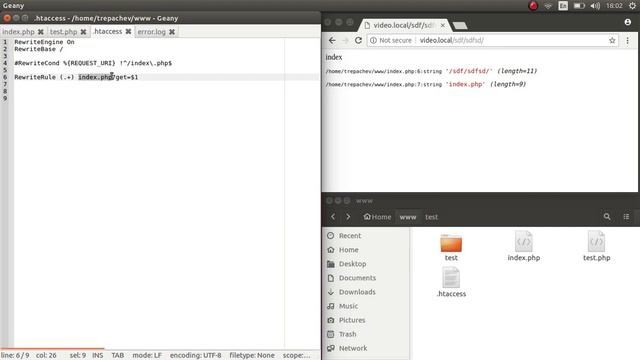Open Network in file manager sidebar

[x=353, y=348]
